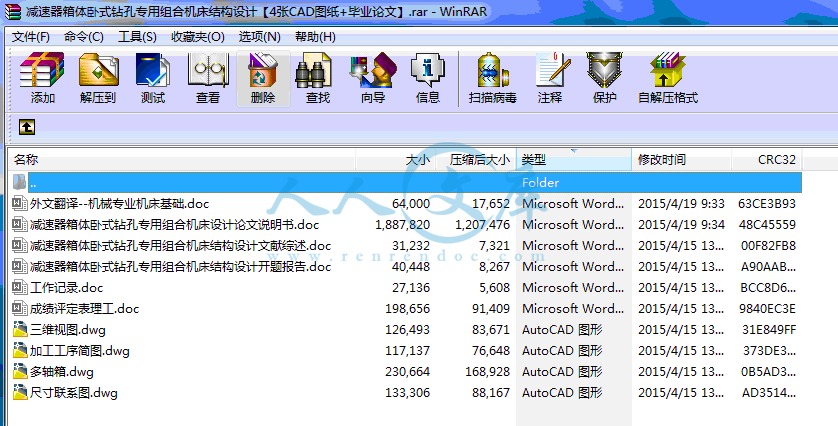This screenshot has height=426, width=838.
Task: Sort by the 名称 column header
Action: point(182,159)
